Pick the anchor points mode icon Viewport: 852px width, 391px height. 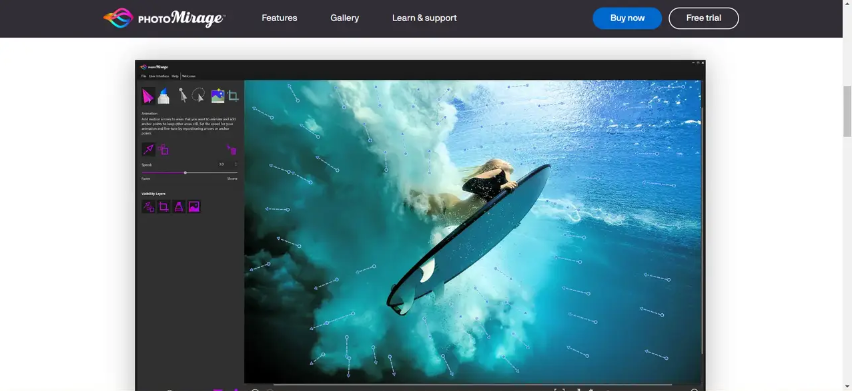pyautogui.click(x=164, y=149)
